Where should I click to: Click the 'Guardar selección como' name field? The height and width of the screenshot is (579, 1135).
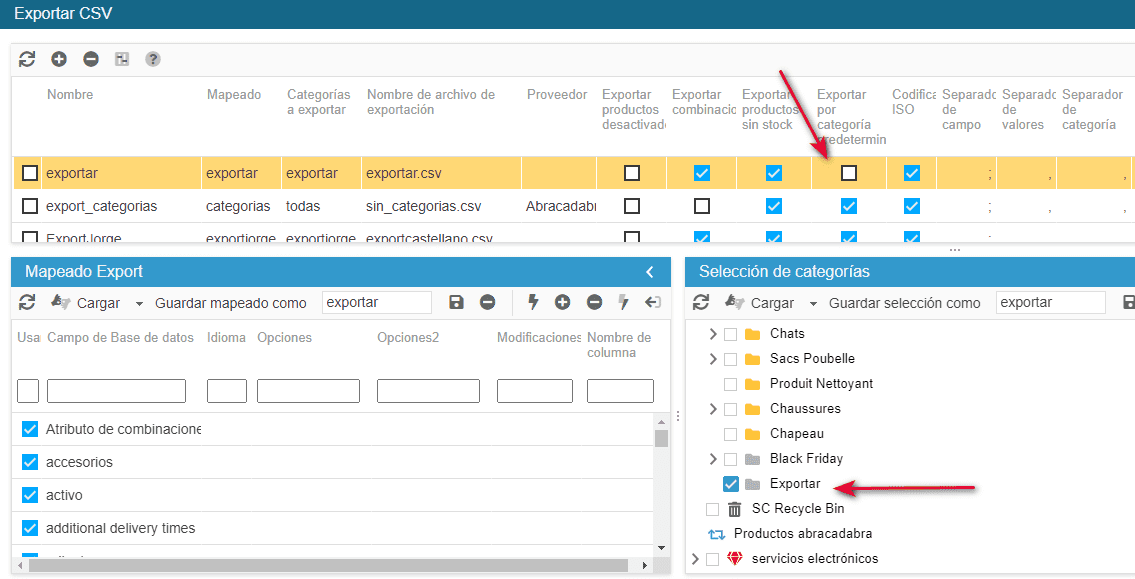(1050, 303)
